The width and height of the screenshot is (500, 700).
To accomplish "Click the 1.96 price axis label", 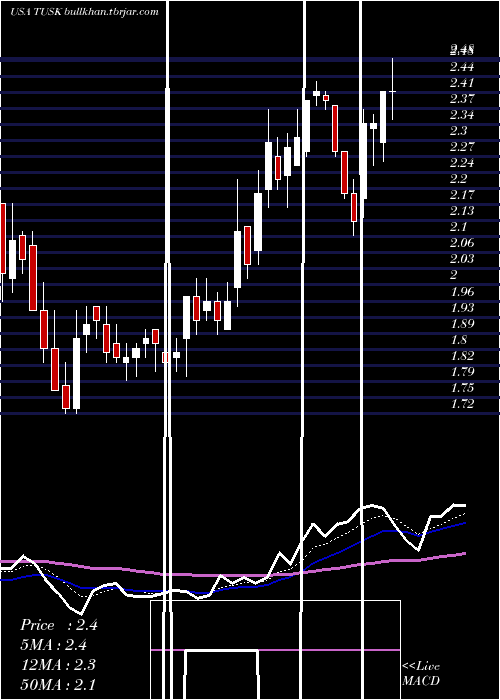I will pyautogui.click(x=462, y=292).
